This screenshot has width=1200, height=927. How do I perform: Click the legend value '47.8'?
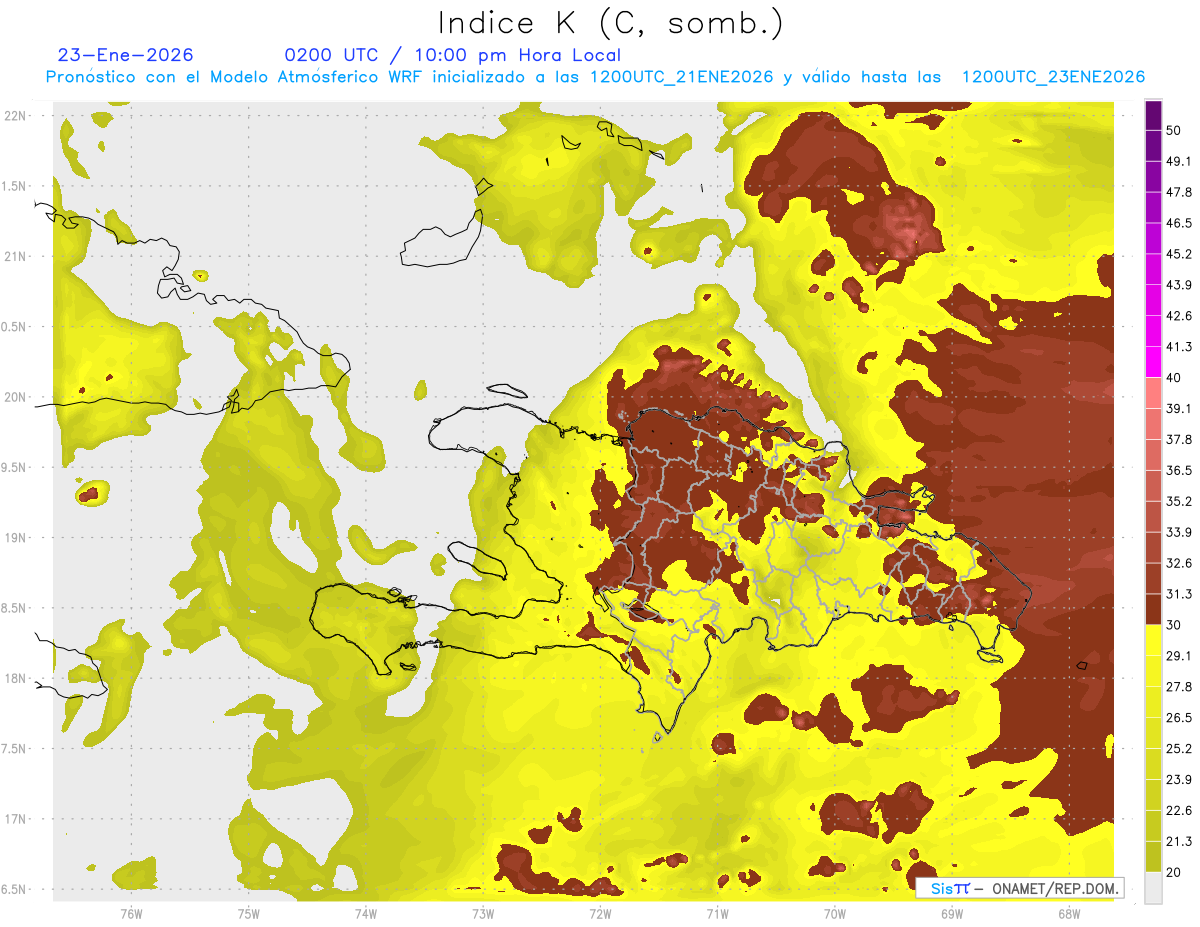(x=1179, y=192)
